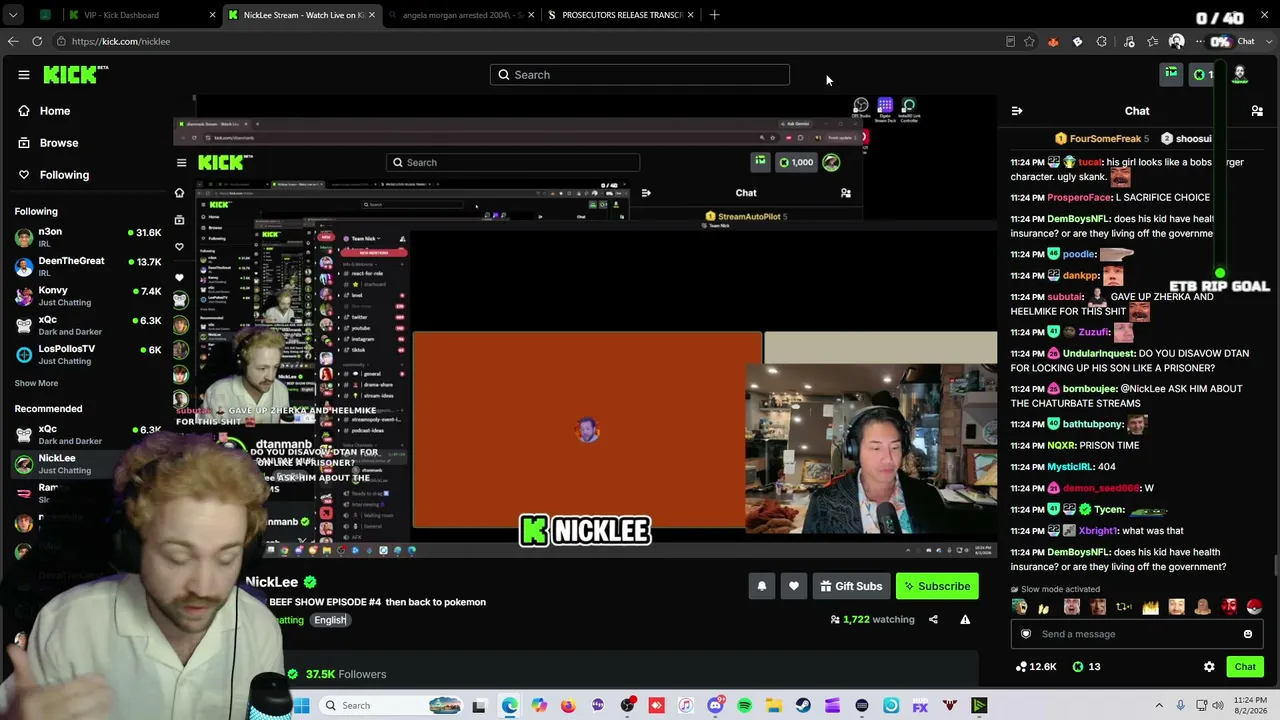Open the reader view icon in the address bar

(1010, 41)
